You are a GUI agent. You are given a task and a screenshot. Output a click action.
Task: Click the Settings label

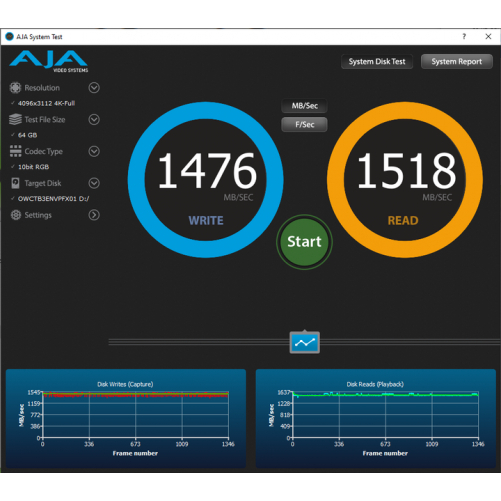tap(38, 215)
